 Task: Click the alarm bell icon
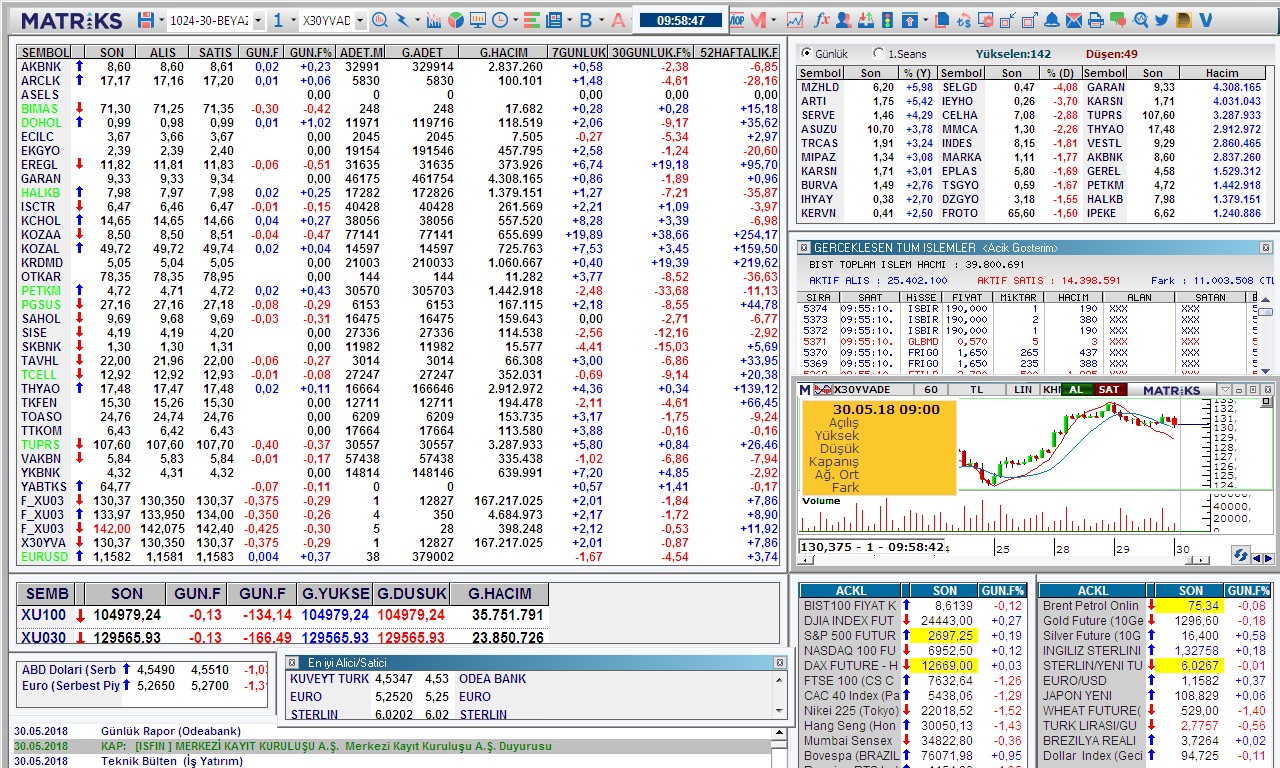1052,20
